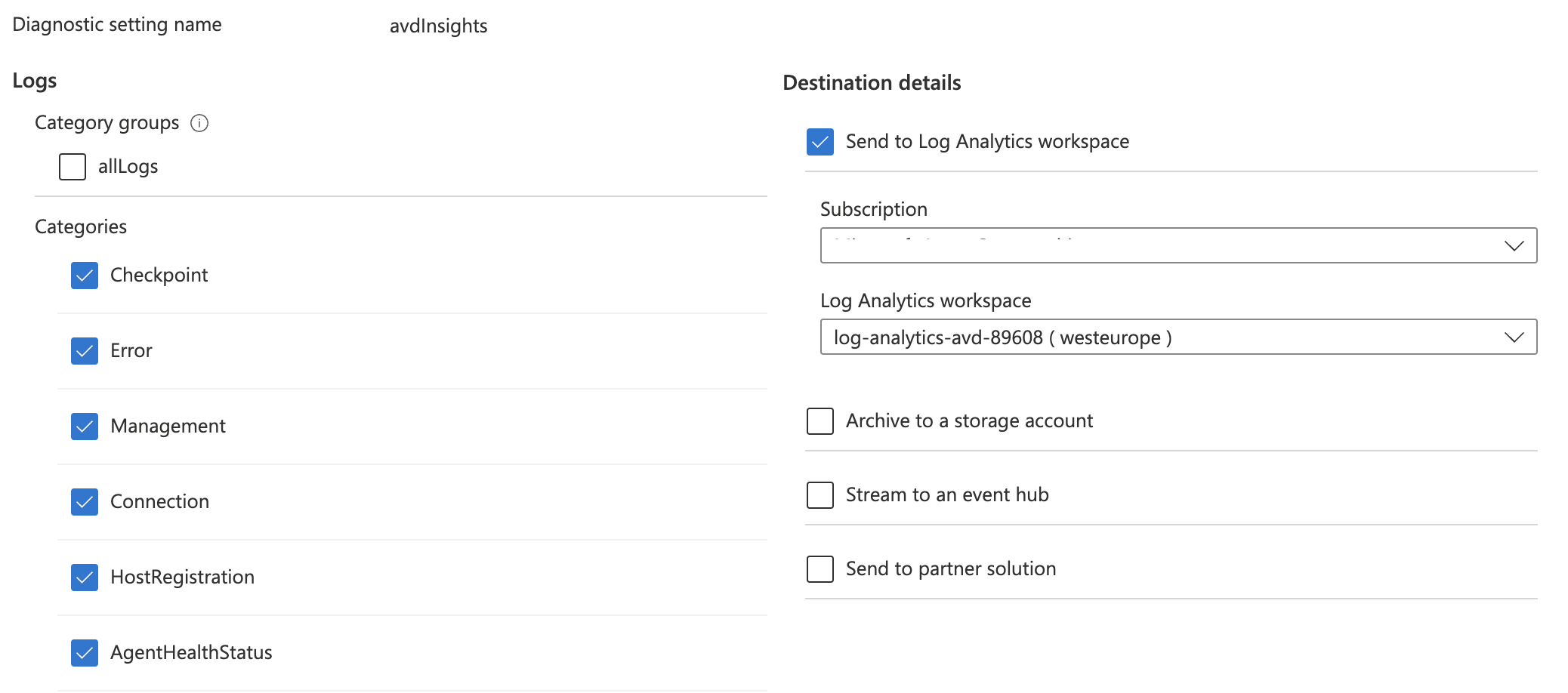1568x693 pixels.
Task: Disable the Error log category
Action: pyautogui.click(x=85, y=351)
